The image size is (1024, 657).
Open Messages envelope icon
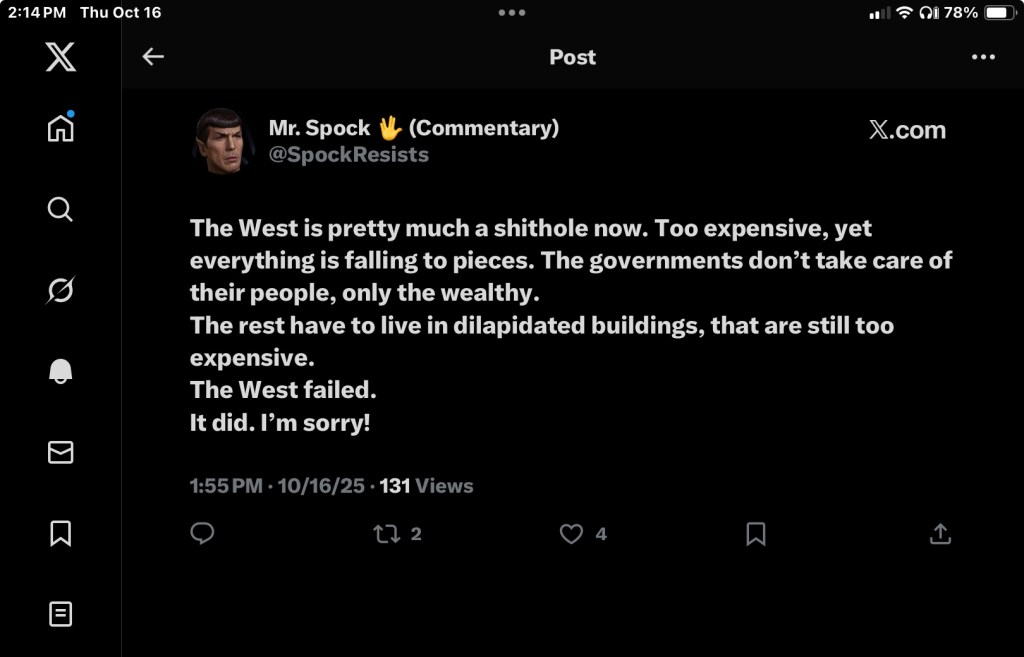click(60, 453)
